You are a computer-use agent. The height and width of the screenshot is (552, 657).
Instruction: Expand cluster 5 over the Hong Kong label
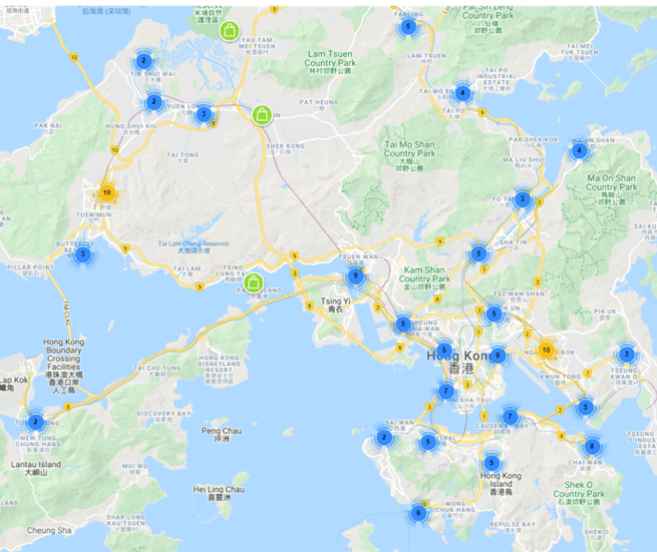pyautogui.click(x=444, y=350)
